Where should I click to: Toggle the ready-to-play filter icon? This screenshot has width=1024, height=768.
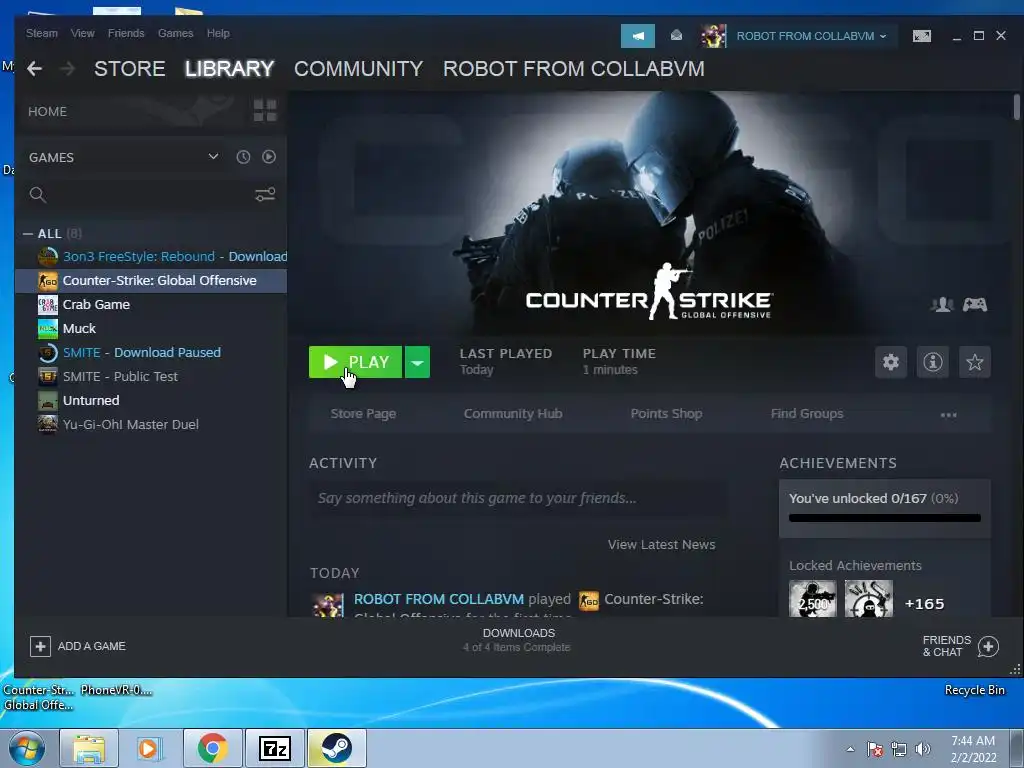coord(268,157)
